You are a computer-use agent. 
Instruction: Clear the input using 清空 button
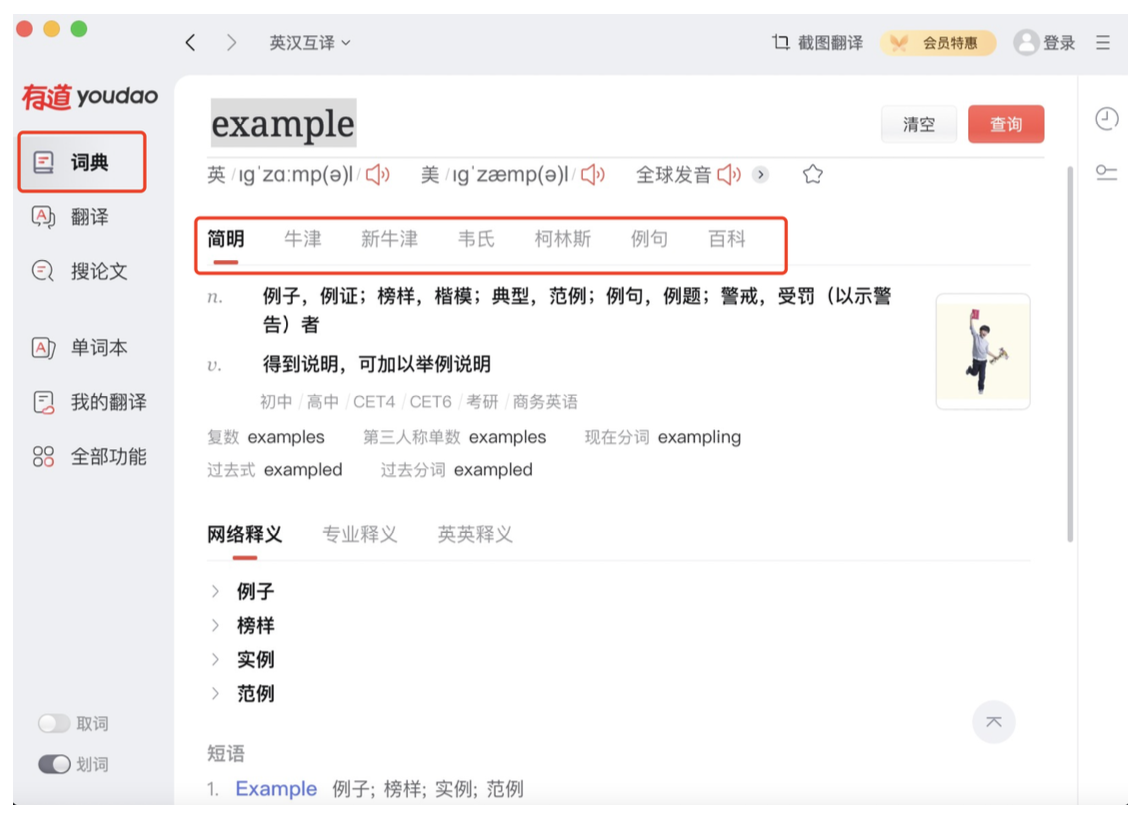click(x=918, y=125)
